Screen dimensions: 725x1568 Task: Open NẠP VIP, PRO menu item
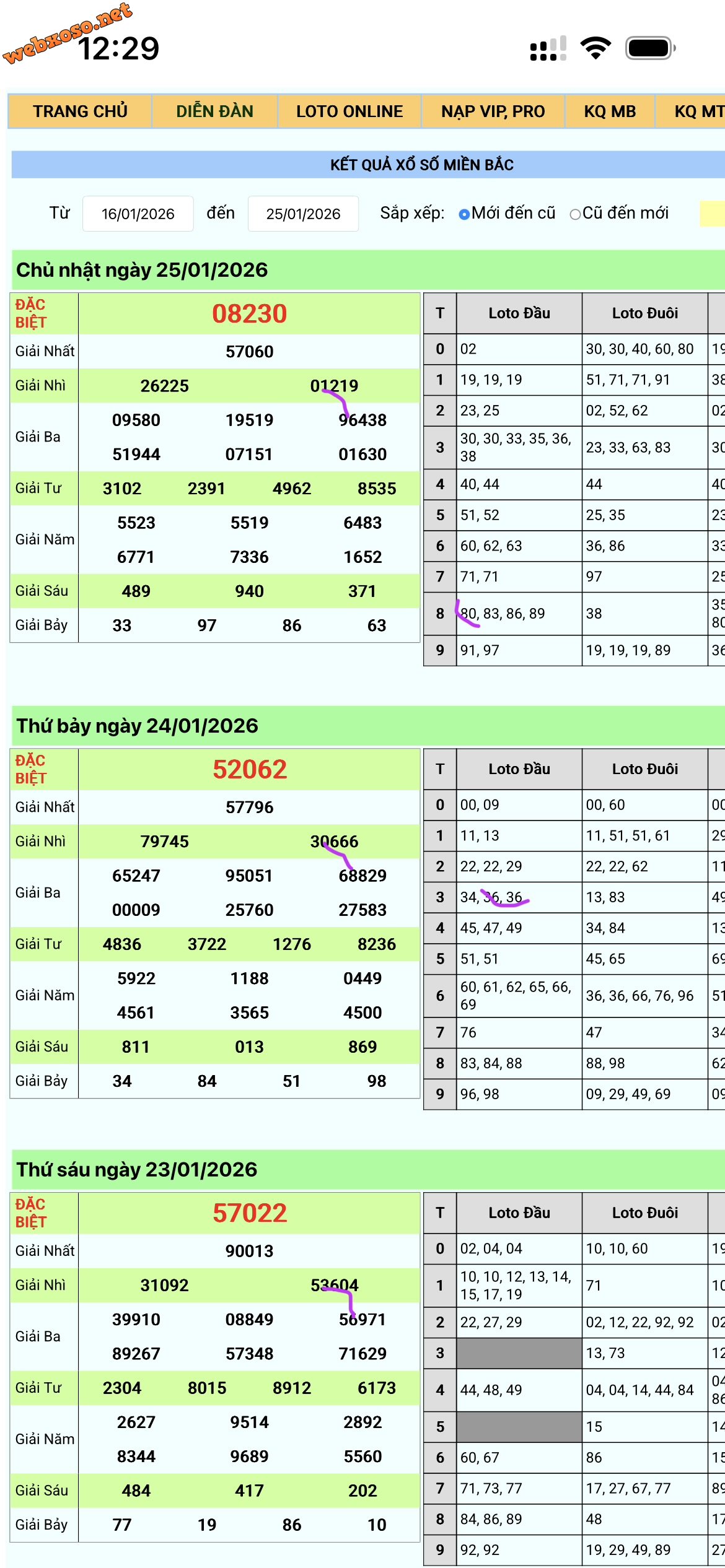tap(493, 111)
